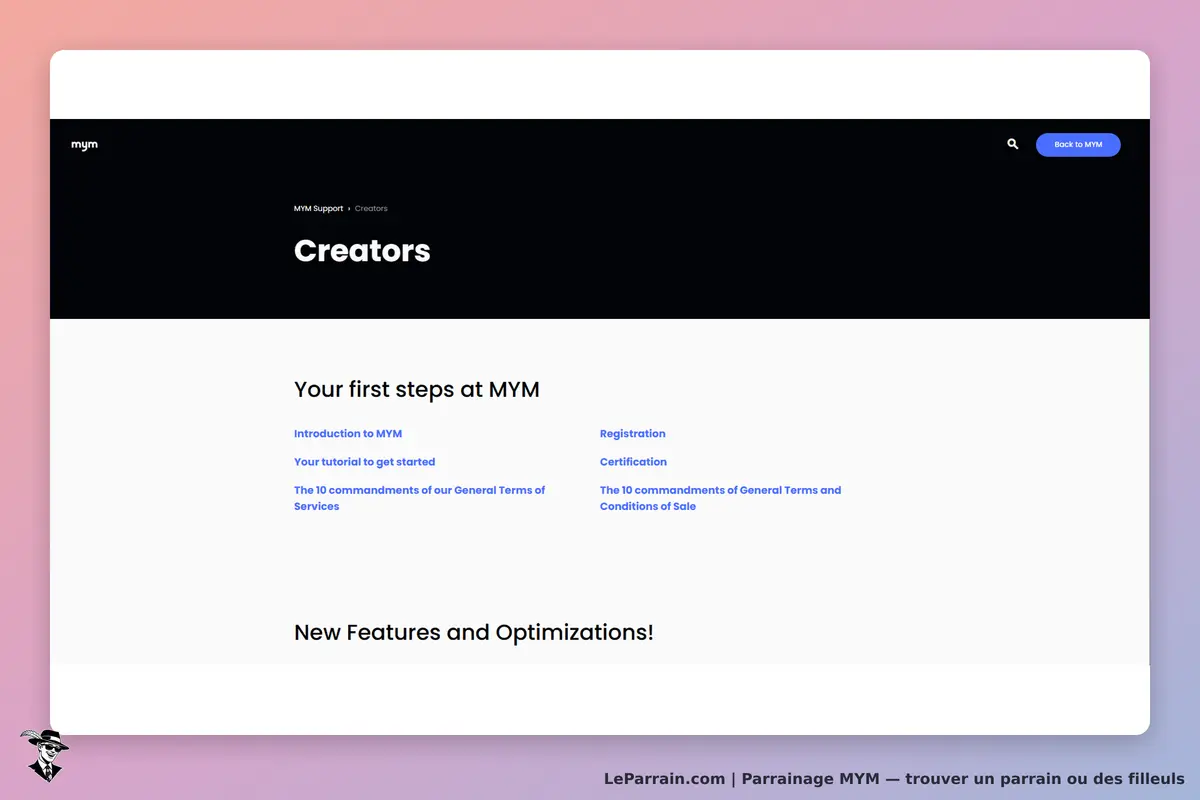
Task: Click the Back to MYM button
Action: pyautogui.click(x=1078, y=145)
